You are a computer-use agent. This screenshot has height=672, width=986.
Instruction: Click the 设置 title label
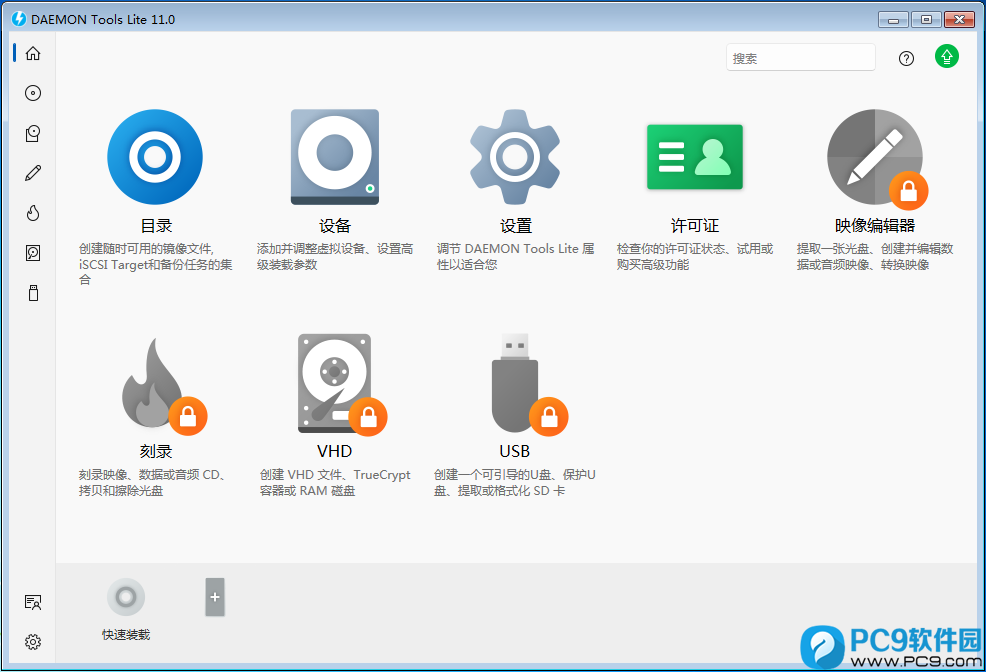(x=516, y=225)
